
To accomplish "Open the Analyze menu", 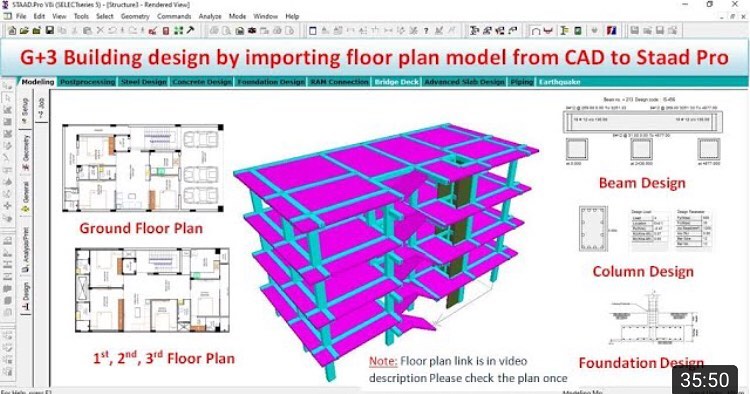I will click(x=210, y=16).
